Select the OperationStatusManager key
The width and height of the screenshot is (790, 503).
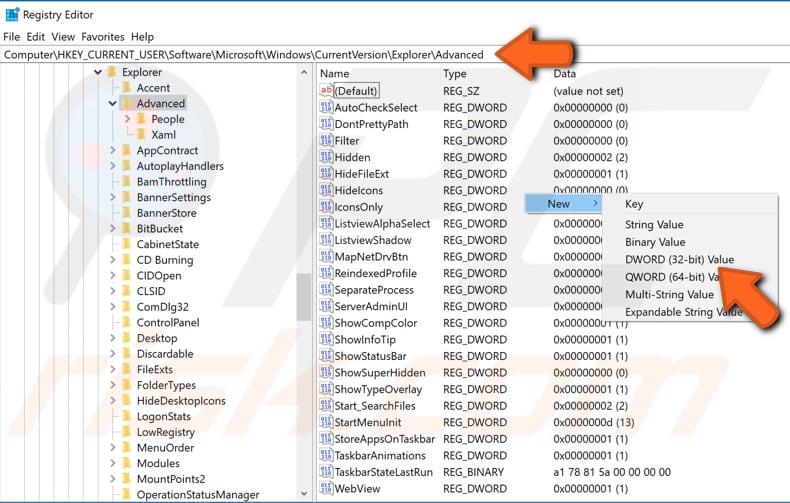click(x=198, y=494)
